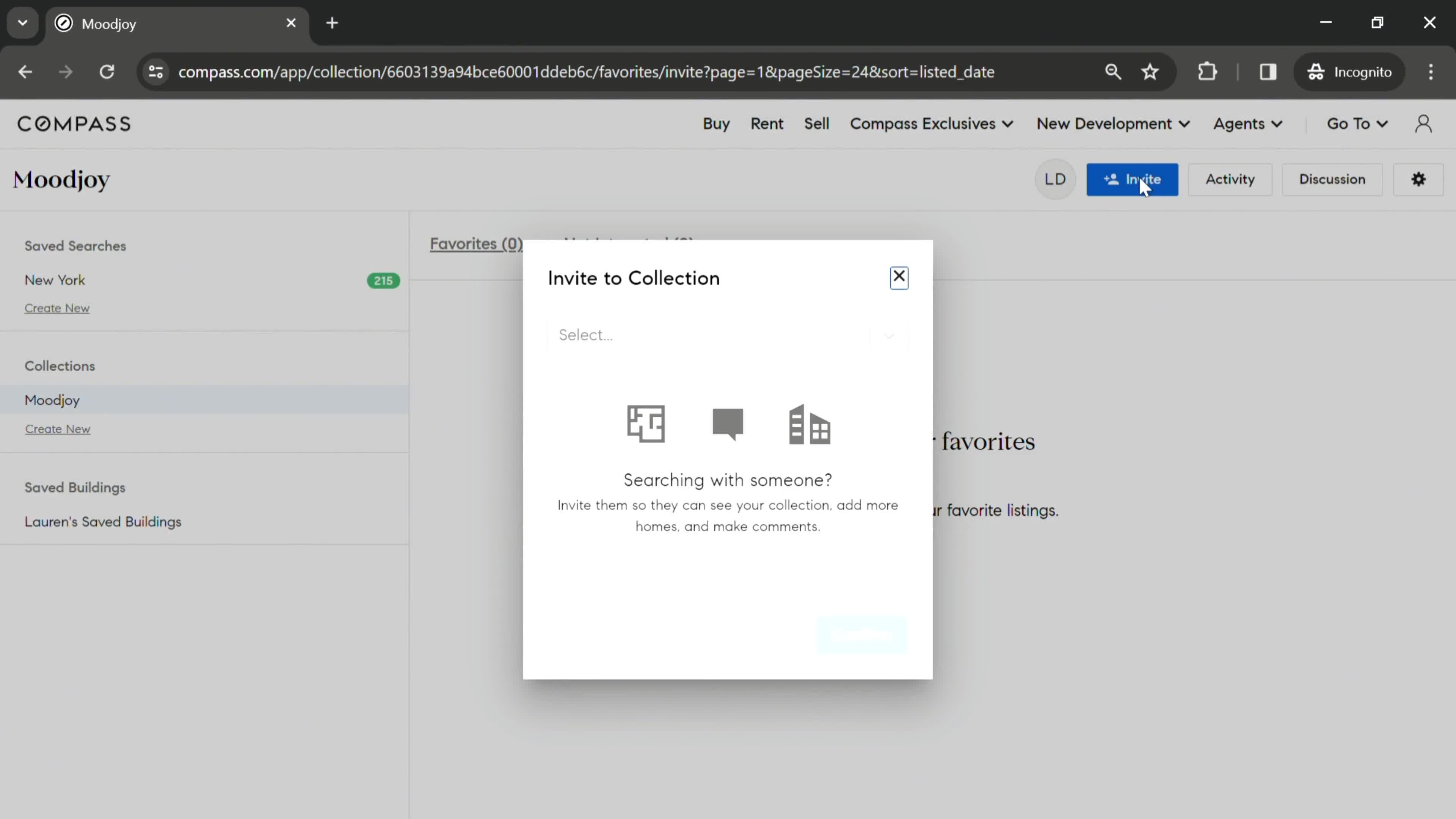Click the floor plan icon in dialog
Screen dimensions: 1456x819
tap(646, 424)
